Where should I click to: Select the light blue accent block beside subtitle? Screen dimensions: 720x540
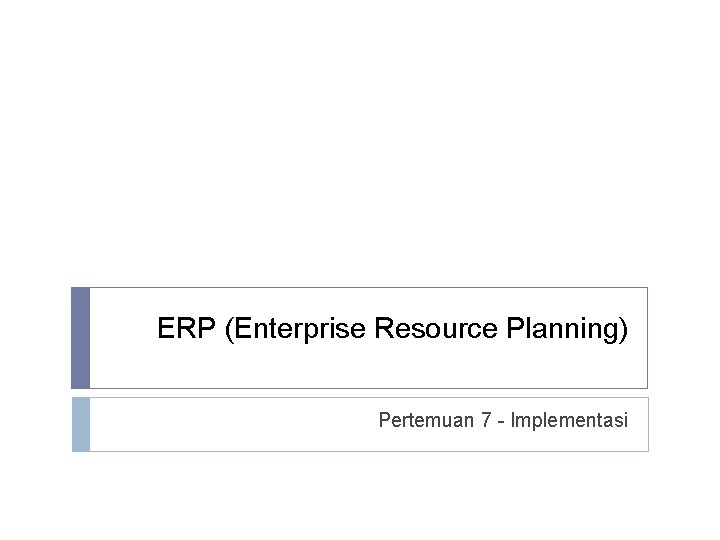[81, 424]
